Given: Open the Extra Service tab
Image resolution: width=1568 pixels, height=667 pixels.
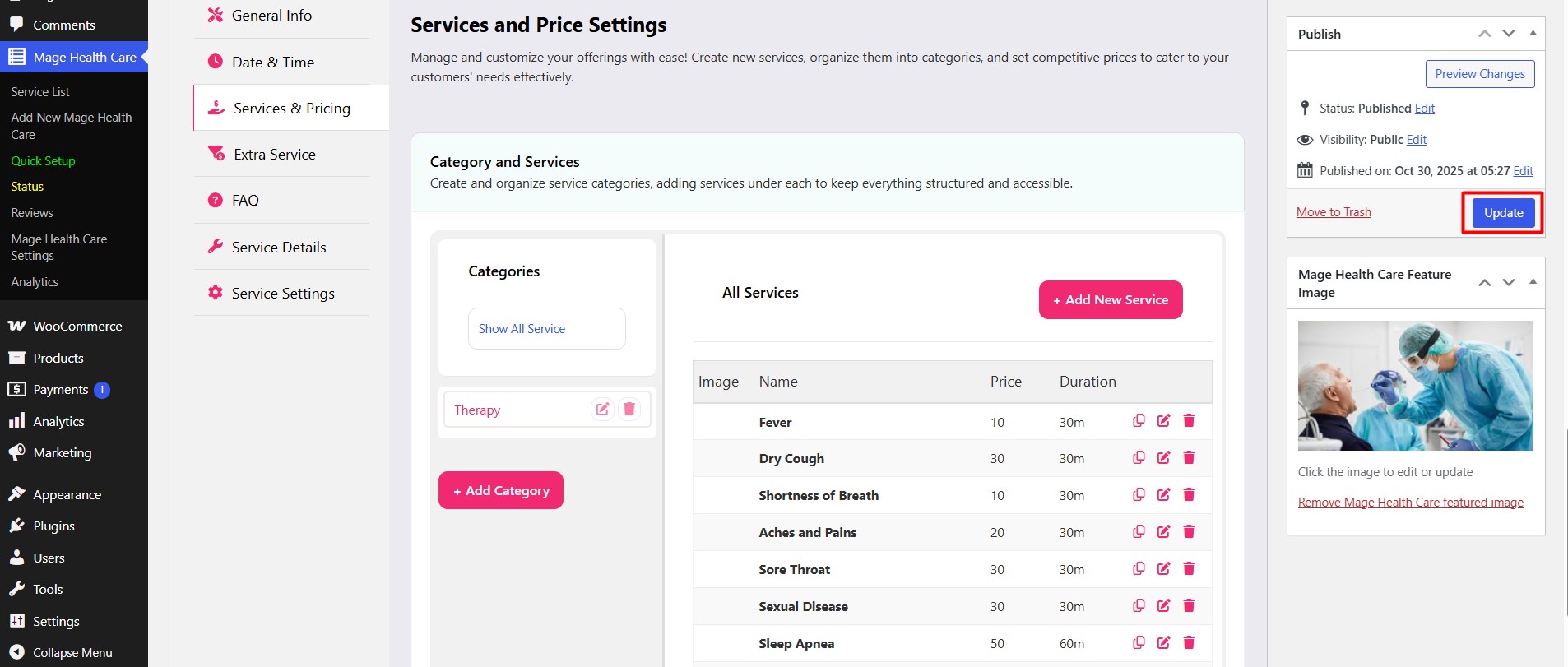Looking at the screenshot, I should click(274, 155).
